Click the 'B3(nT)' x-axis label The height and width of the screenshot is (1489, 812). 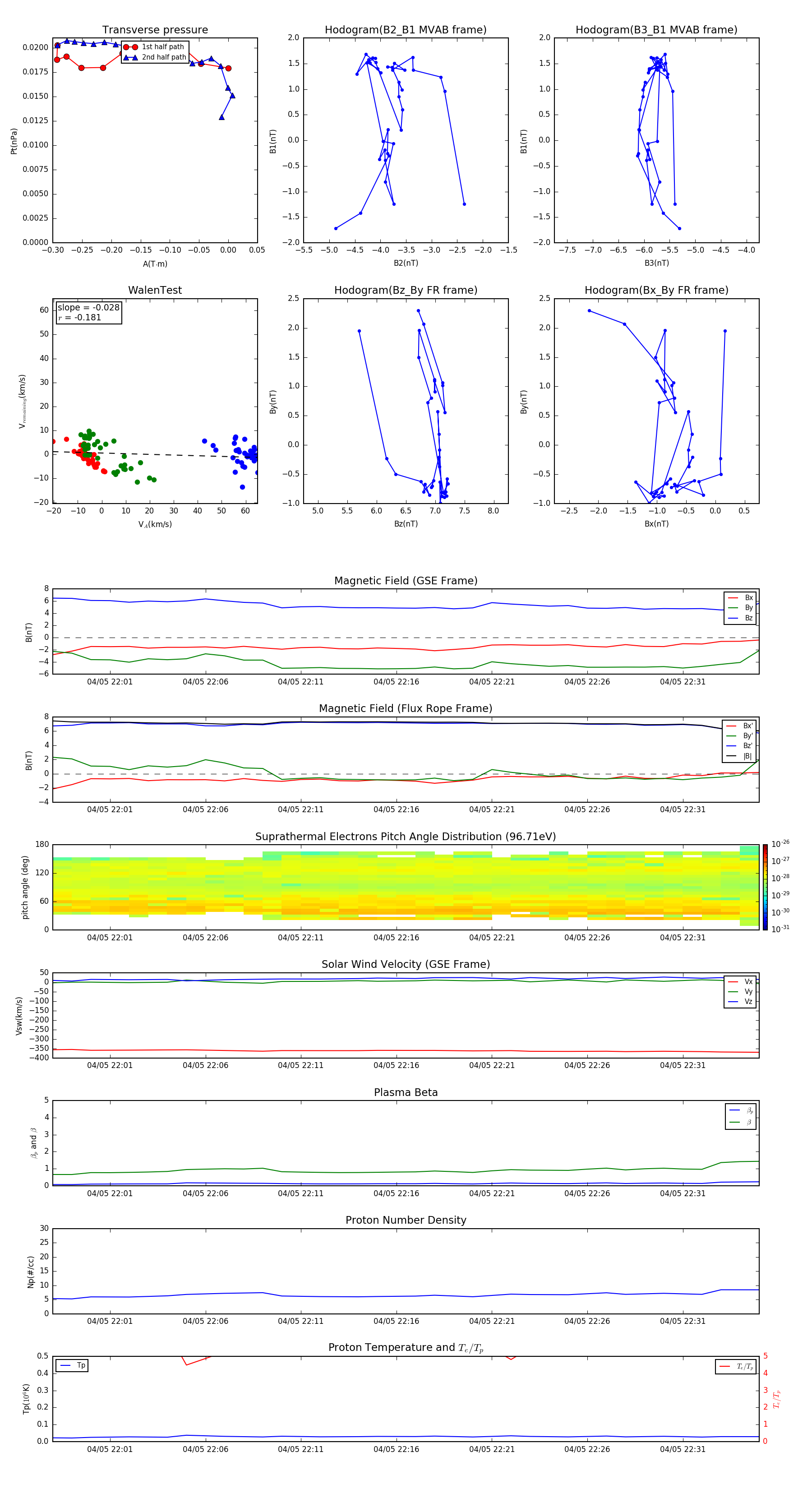[x=656, y=263]
